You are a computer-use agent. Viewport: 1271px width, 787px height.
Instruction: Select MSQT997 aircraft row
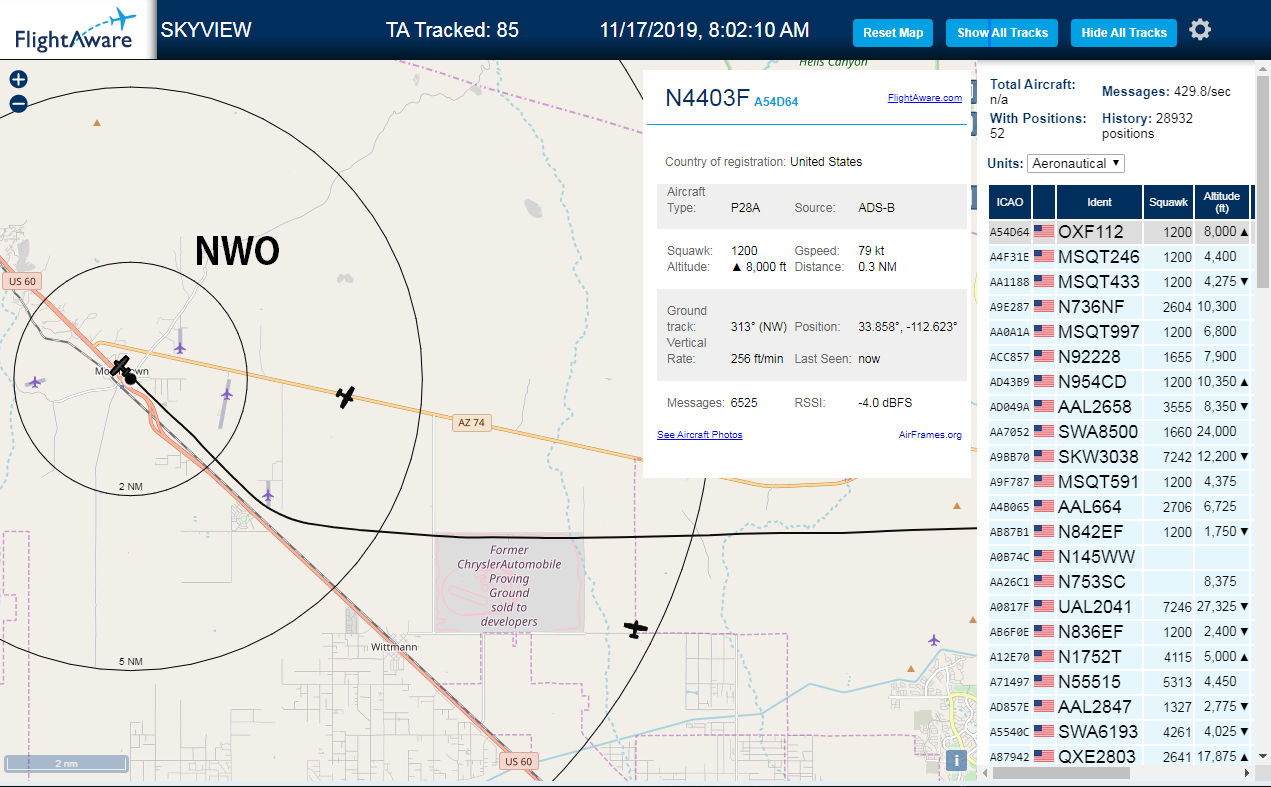(x=1121, y=332)
